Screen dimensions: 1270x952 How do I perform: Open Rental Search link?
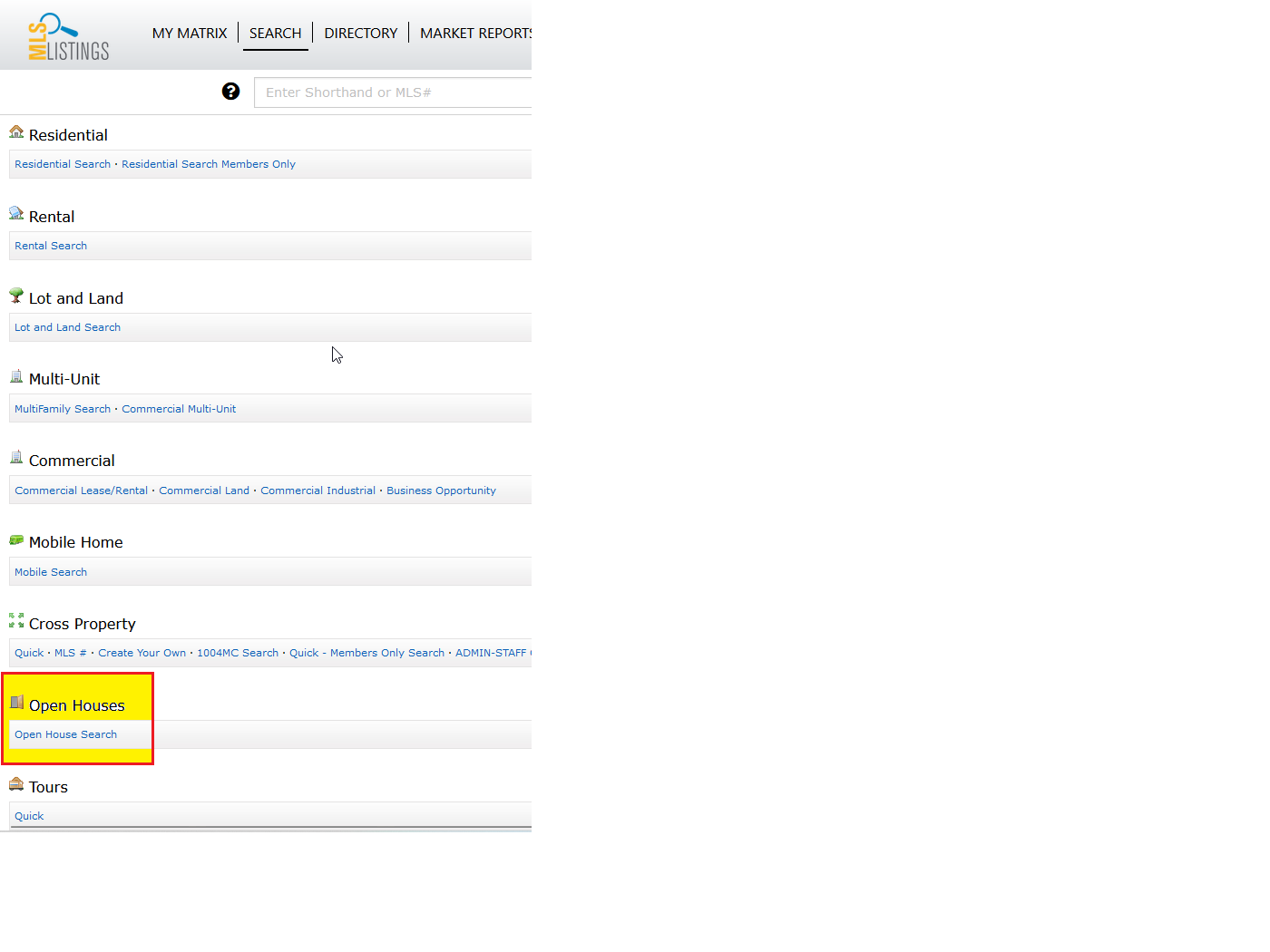click(x=51, y=246)
